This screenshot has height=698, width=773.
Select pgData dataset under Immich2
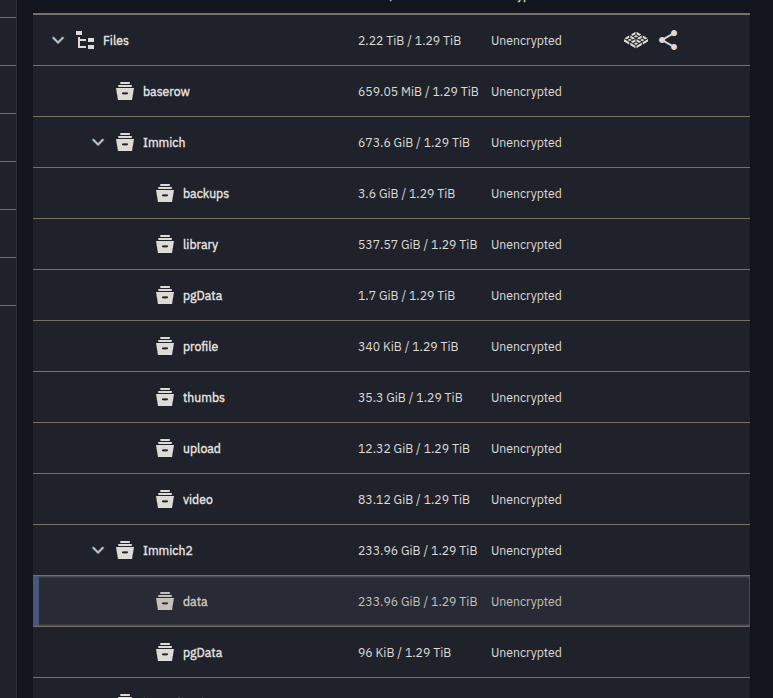tap(202, 653)
